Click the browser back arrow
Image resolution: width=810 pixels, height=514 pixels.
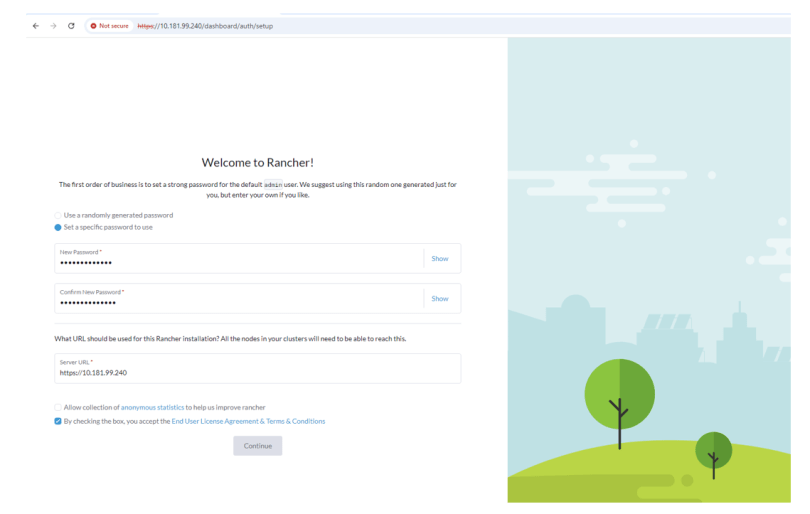(x=36, y=26)
